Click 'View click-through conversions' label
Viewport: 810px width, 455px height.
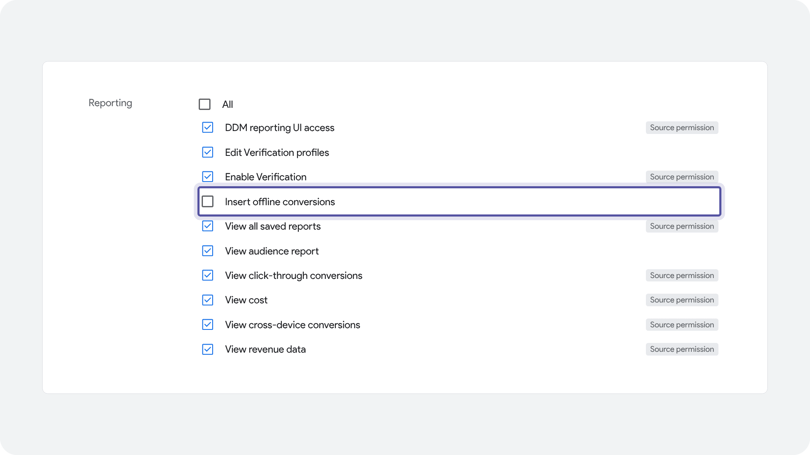coord(293,275)
